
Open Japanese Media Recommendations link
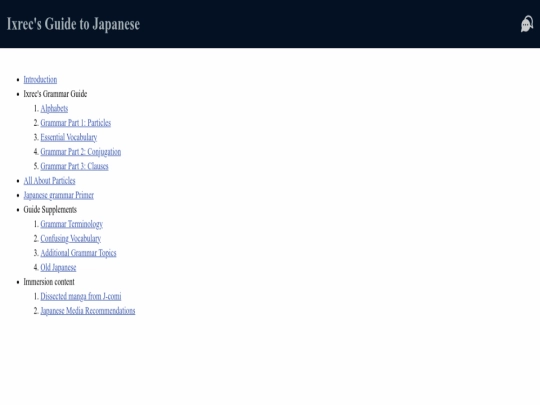[88, 311]
